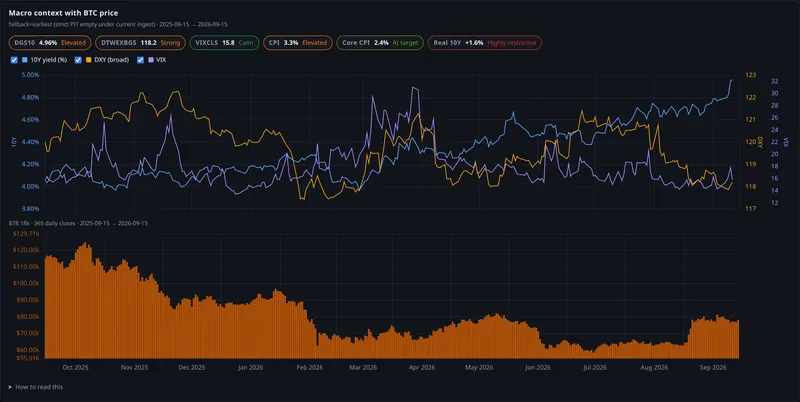Click the 'DXY (broad)' legend label
Image resolution: width=800 pixels, height=402 pixels.
[111, 60]
